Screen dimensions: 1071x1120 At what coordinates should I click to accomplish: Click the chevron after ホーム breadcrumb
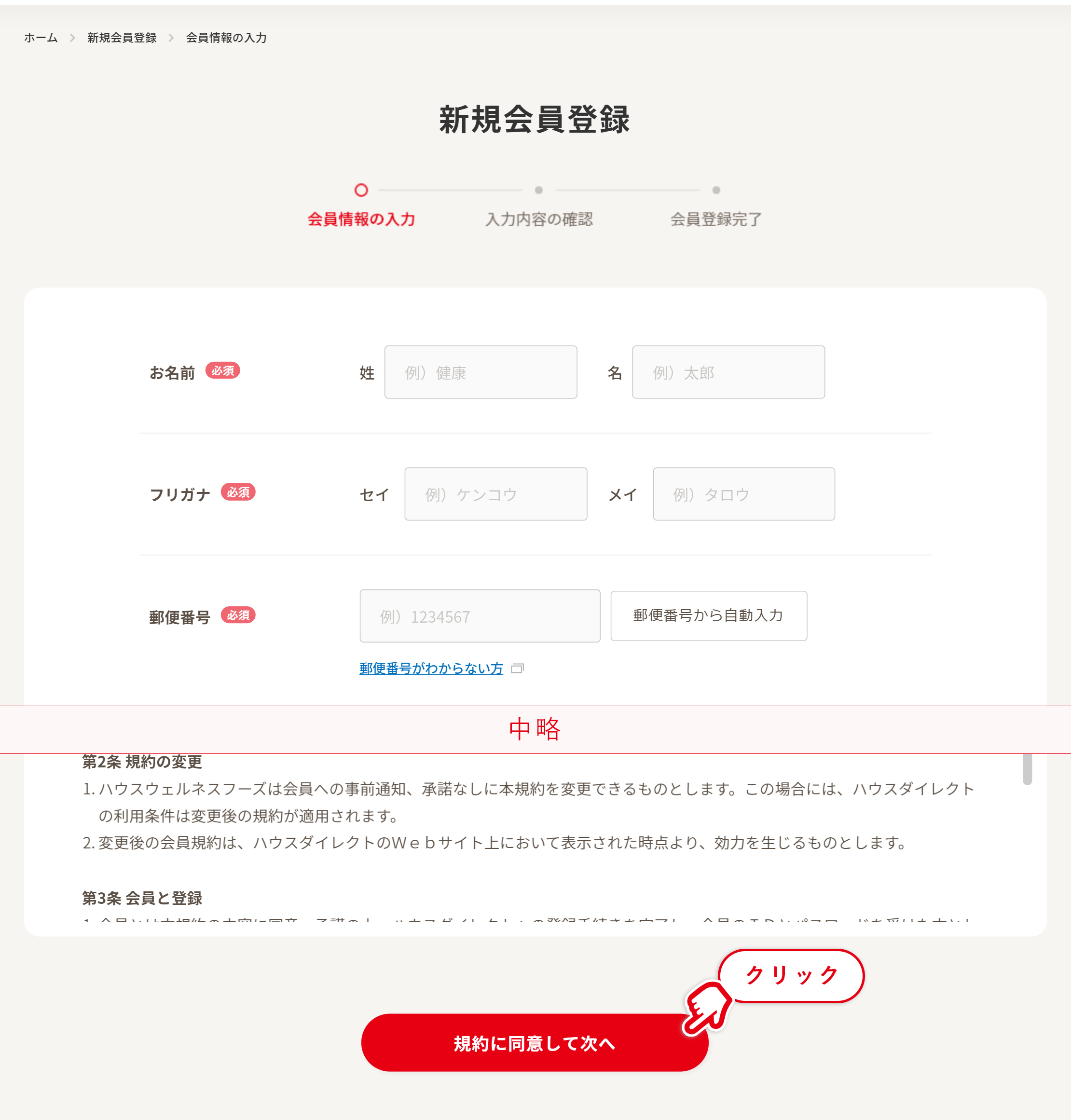click(x=72, y=38)
